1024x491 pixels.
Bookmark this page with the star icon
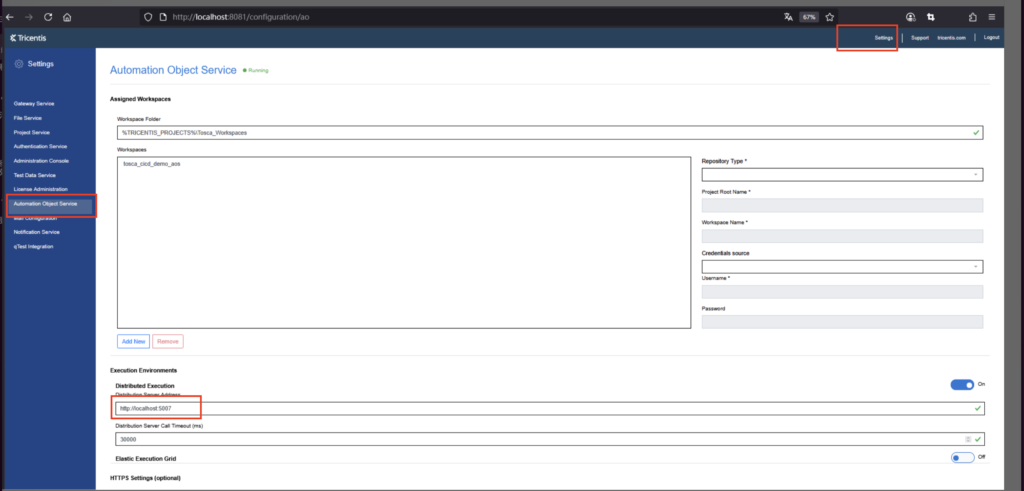click(x=829, y=17)
